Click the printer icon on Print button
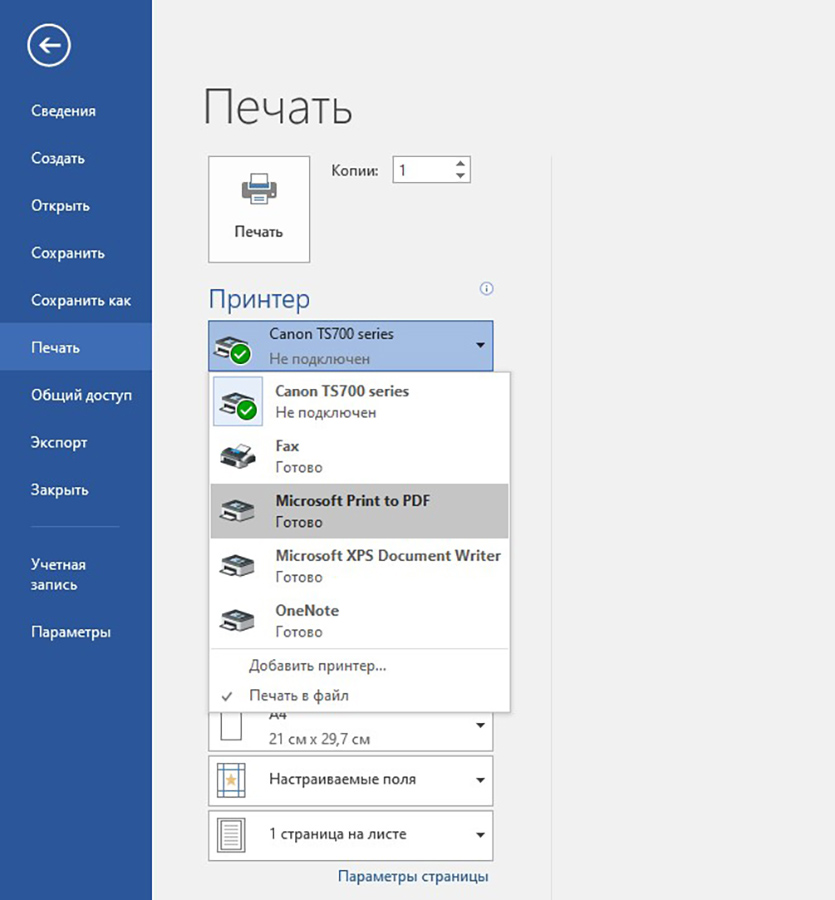Image resolution: width=835 pixels, height=900 pixels. (x=259, y=189)
